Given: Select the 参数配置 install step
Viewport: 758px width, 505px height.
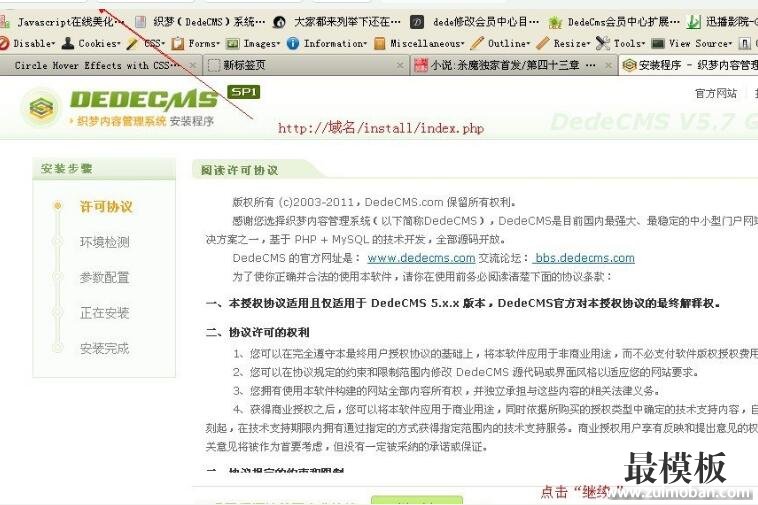Looking at the screenshot, I should click(x=104, y=277).
